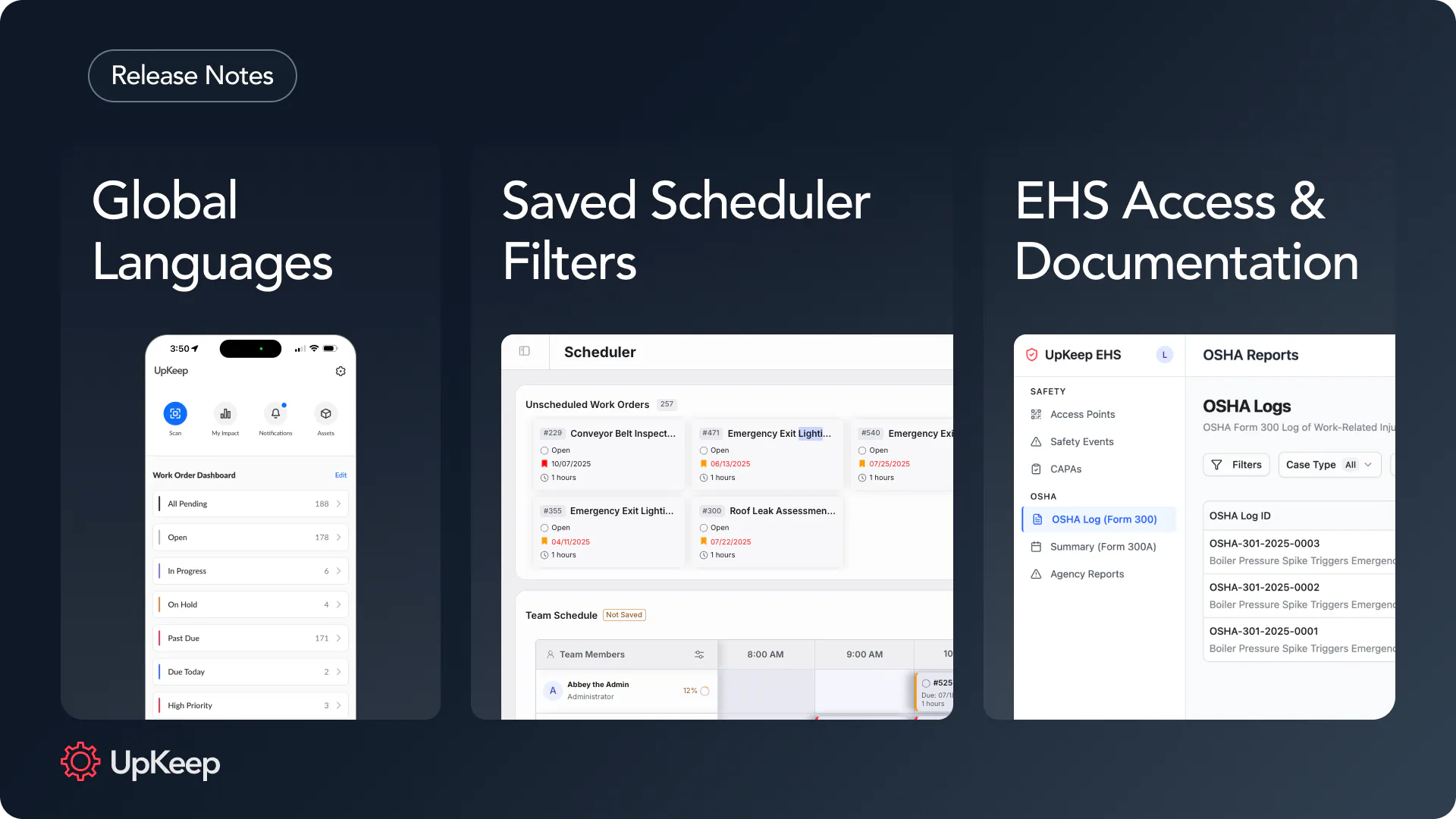Toggle the Scheduler sidebar panel icon
The height and width of the screenshot is (819, 1456).
tap(524, 351)
